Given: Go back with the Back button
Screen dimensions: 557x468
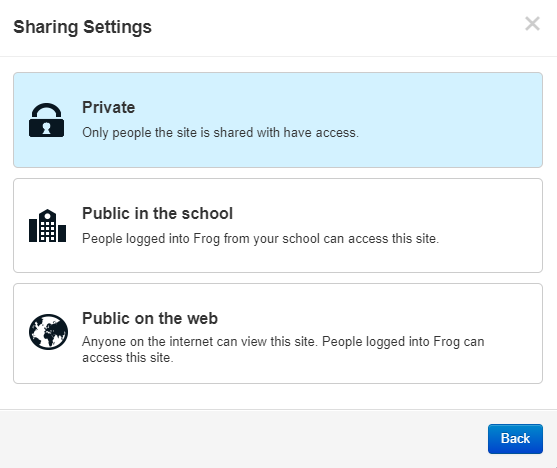Looking at the screenshot, I should coord(515,439).
